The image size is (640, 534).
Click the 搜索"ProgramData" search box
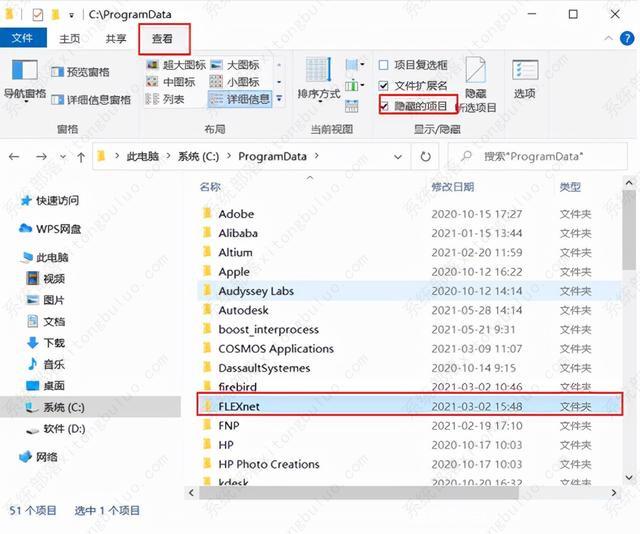[538, 156]
